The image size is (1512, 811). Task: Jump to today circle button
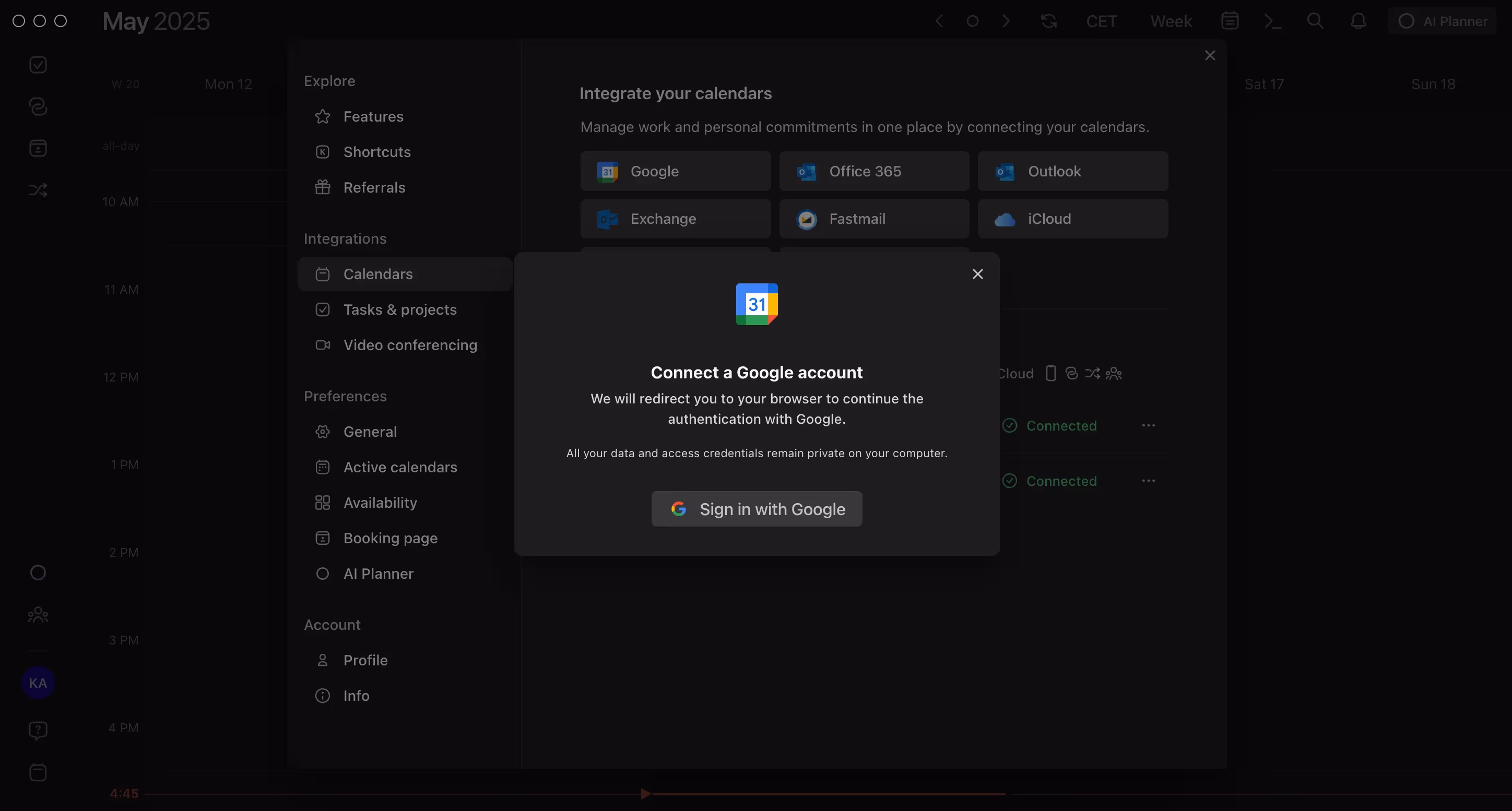(973, 21)
